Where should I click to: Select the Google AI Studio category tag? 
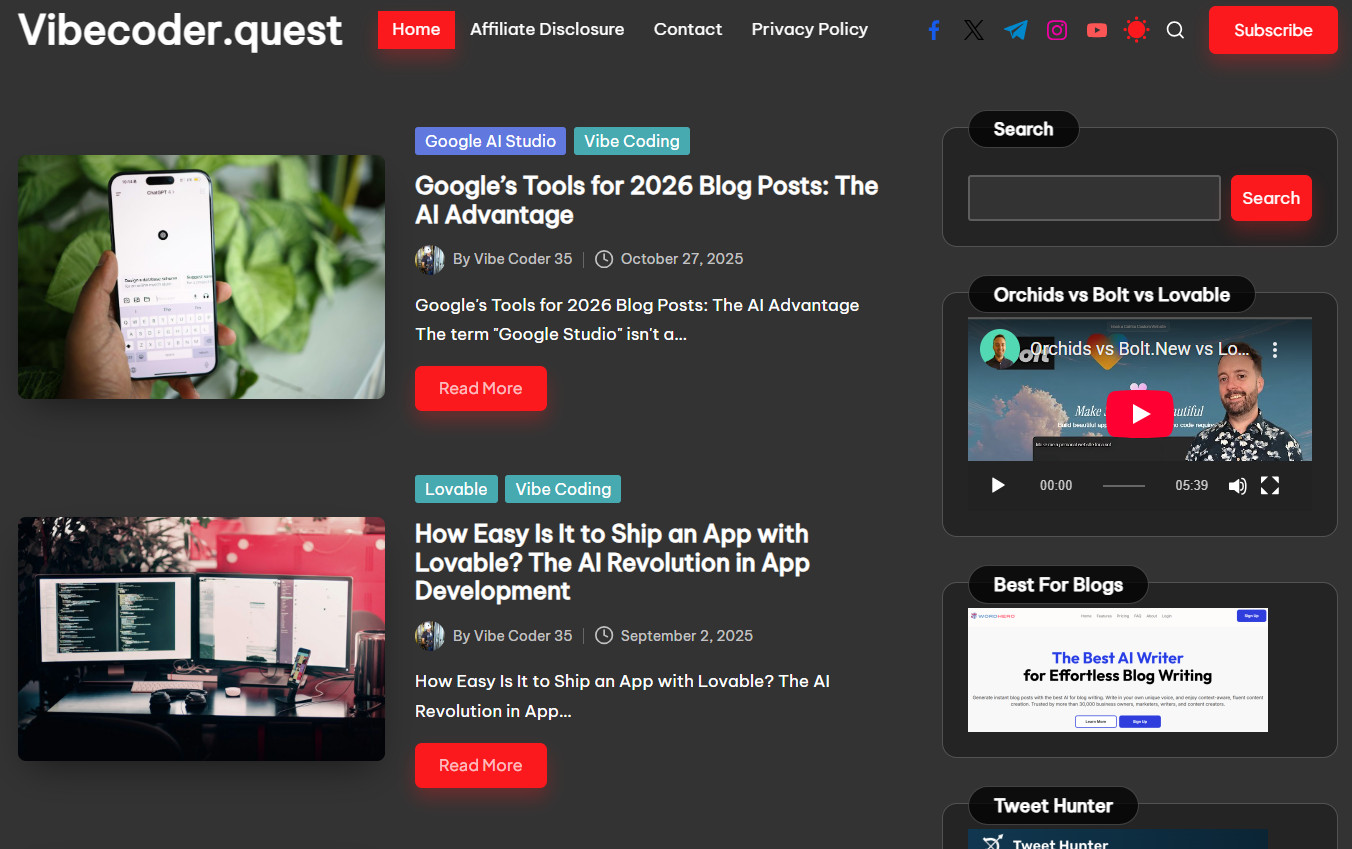[490, 141]
